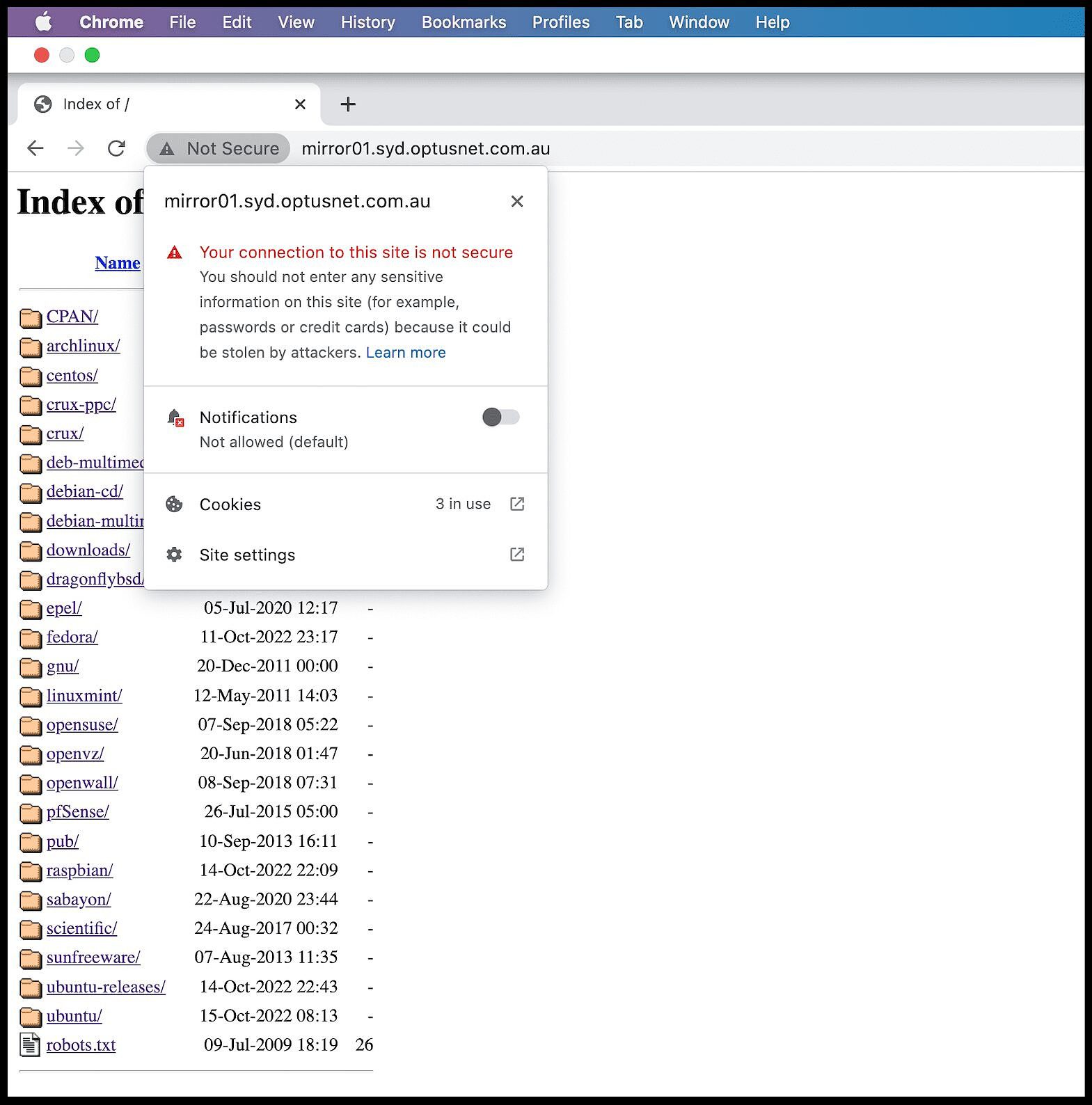Open the fedora/ directory

click(x=72, y=637)
